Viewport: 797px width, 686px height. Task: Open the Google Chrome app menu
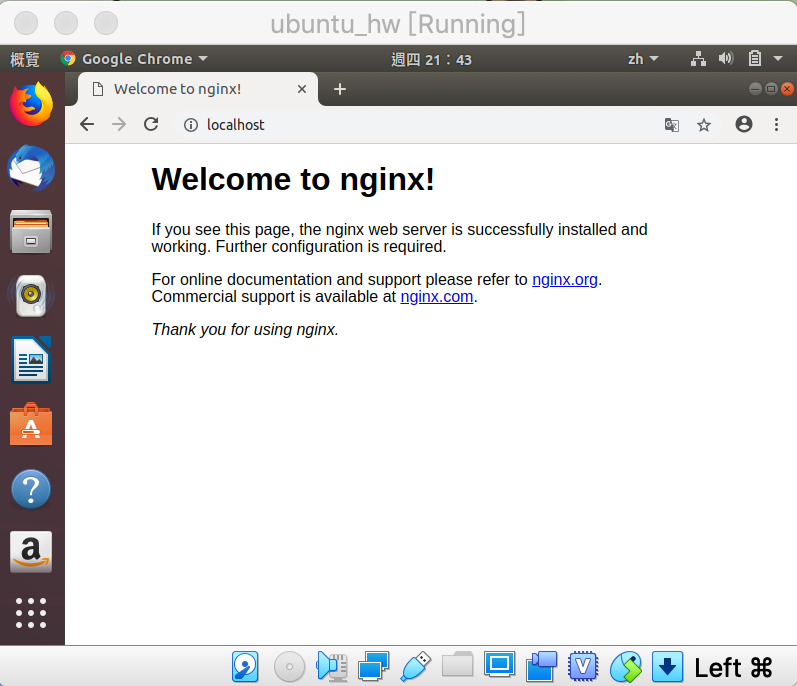click(x=134, y=59)
